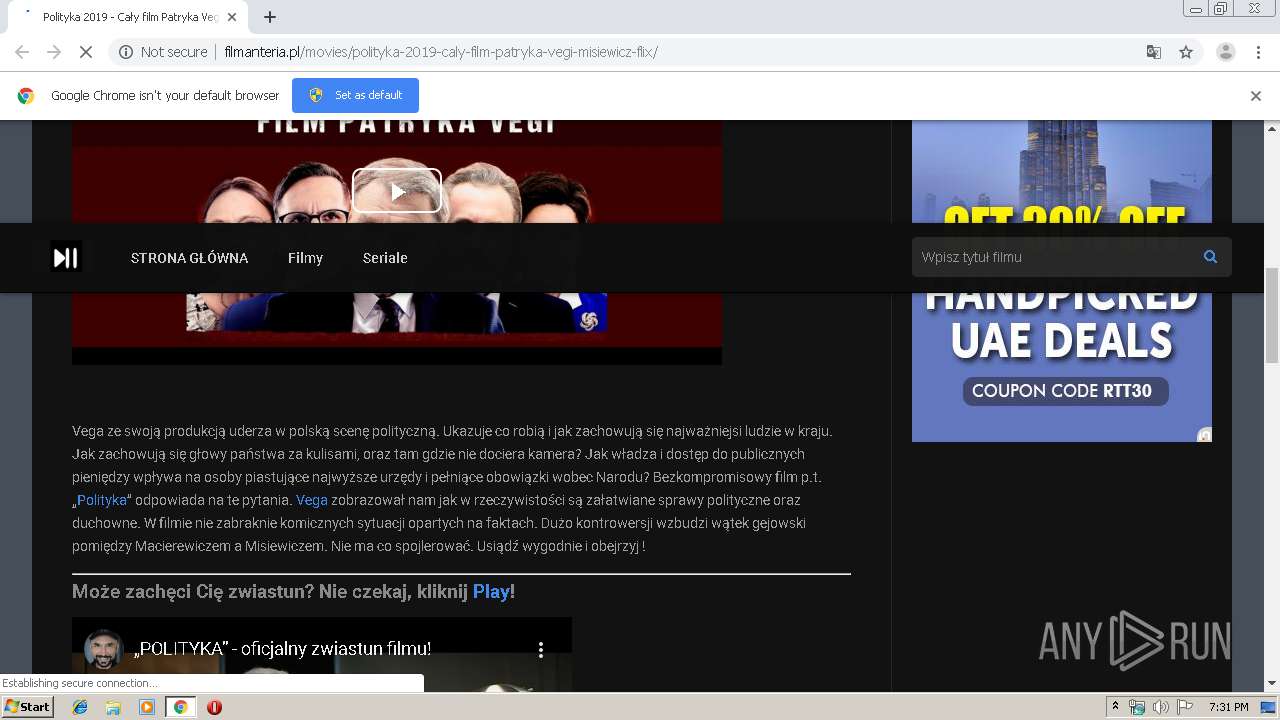This screenshot has width=1280, height=720.
Task: Play the movie with the play button
Action: 397,190
